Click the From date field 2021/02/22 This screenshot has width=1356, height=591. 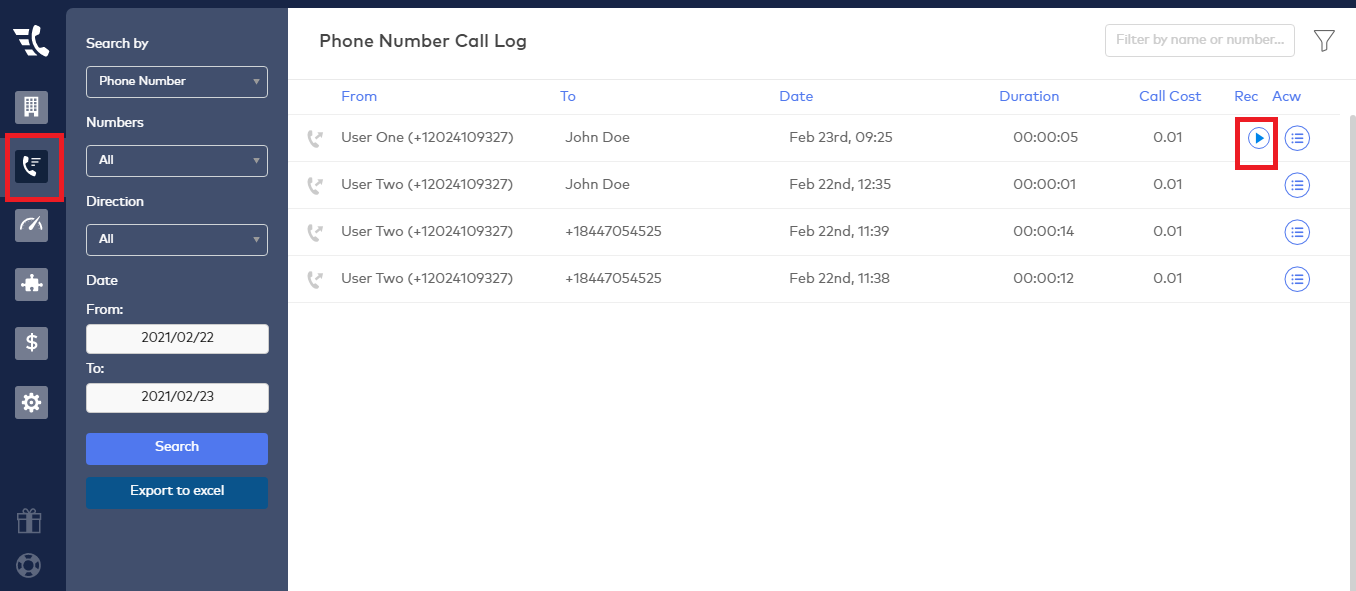[x=177, y=339]
